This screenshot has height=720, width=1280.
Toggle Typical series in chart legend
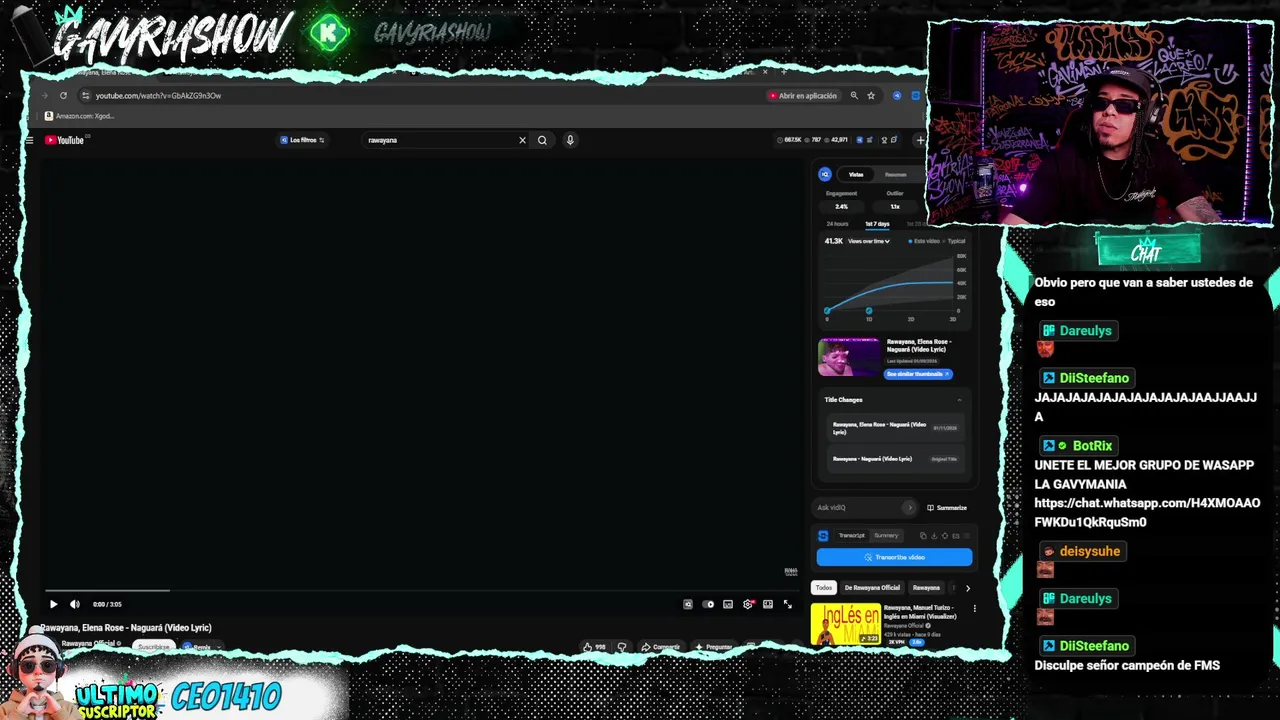click(x=954, y=241)
